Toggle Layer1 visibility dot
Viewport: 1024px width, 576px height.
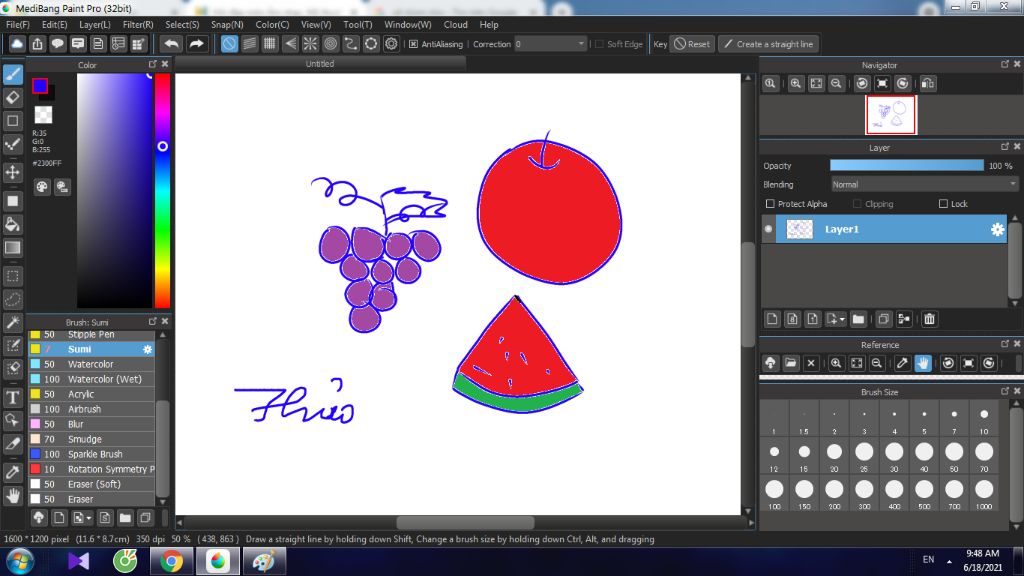768,229
